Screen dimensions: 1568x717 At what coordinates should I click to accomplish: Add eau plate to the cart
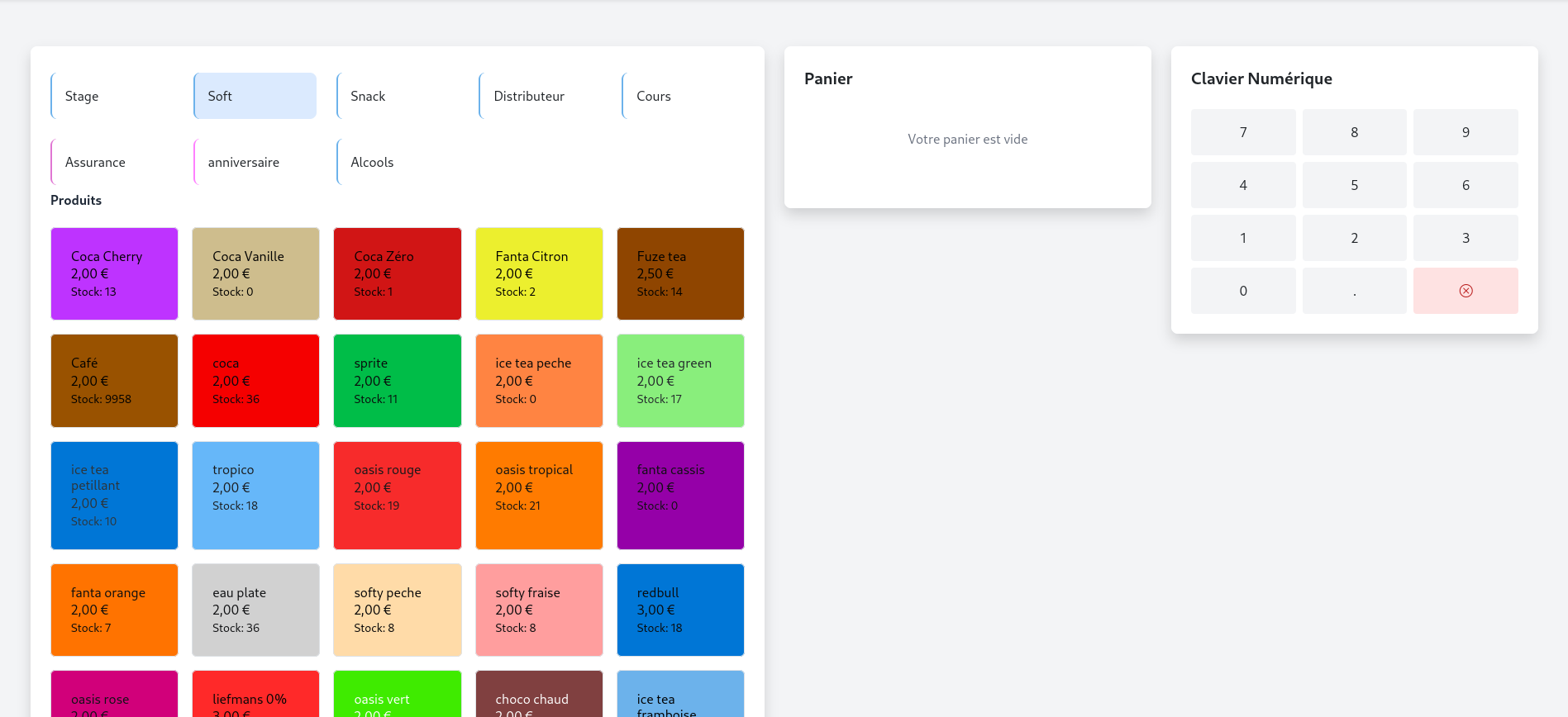click(255, 610)
